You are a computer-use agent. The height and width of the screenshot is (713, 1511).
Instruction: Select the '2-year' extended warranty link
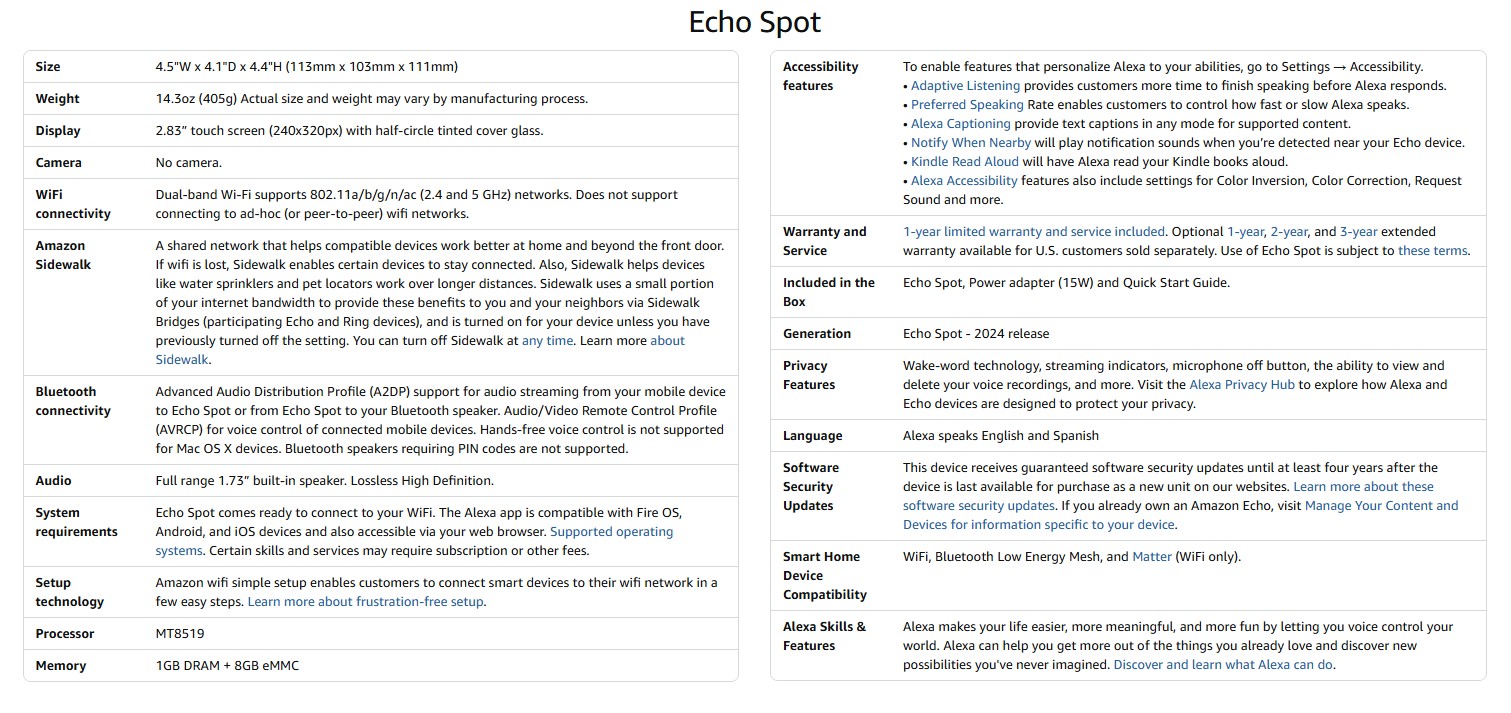(x=1289, y=231)
